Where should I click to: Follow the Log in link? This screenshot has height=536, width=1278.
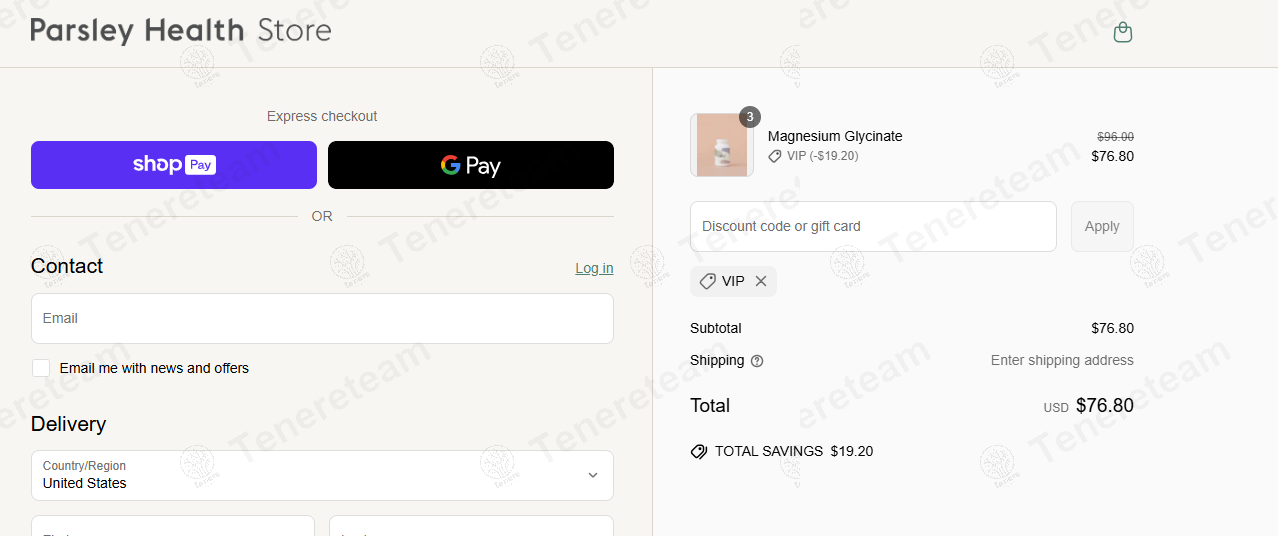594,268
